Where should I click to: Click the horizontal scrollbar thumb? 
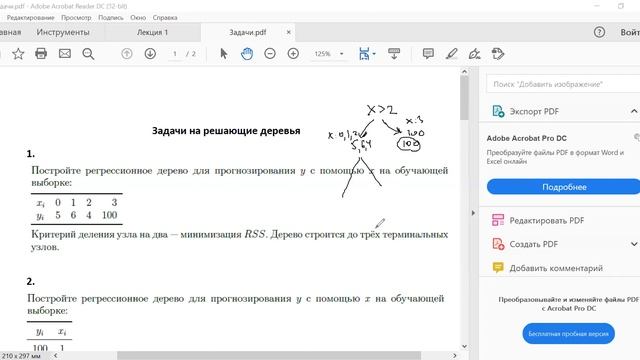[x=269, y=356]
